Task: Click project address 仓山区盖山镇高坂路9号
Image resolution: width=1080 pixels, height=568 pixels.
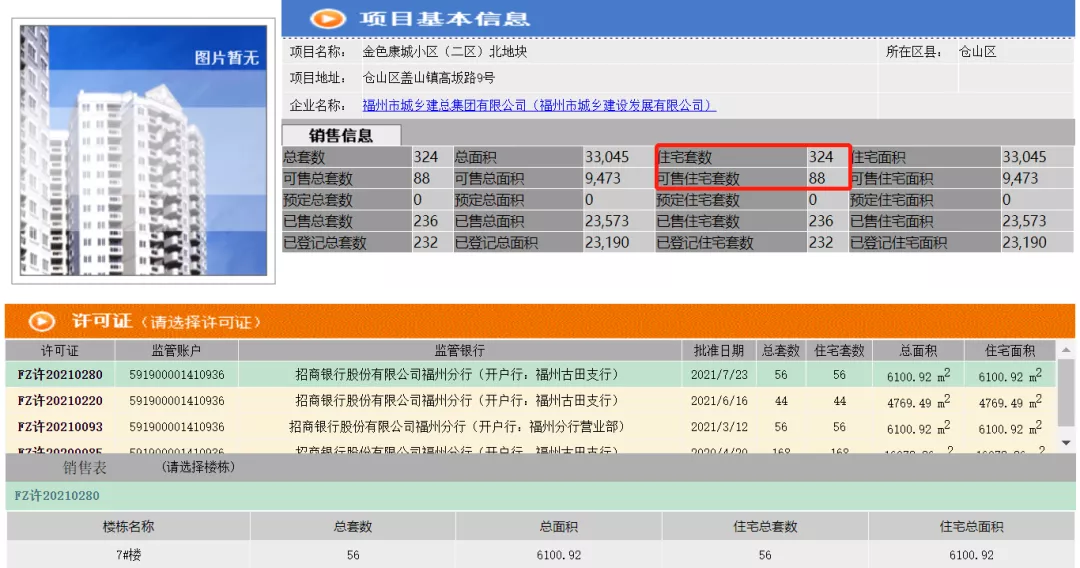Action: (428, 78)
